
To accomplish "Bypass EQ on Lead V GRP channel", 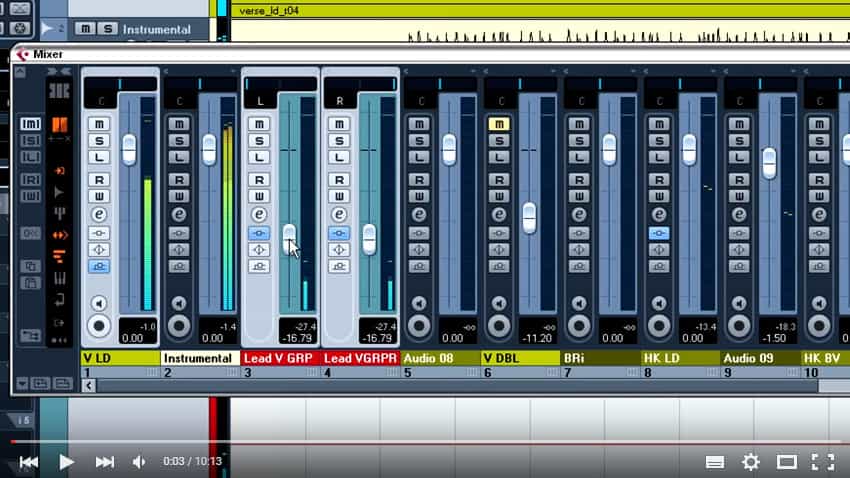I will [x=259, y=250].
